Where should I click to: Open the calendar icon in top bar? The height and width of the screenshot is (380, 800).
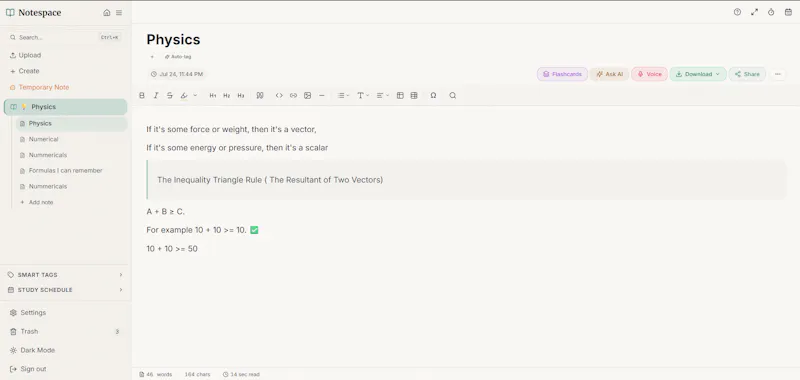click(x=788, y=12)
